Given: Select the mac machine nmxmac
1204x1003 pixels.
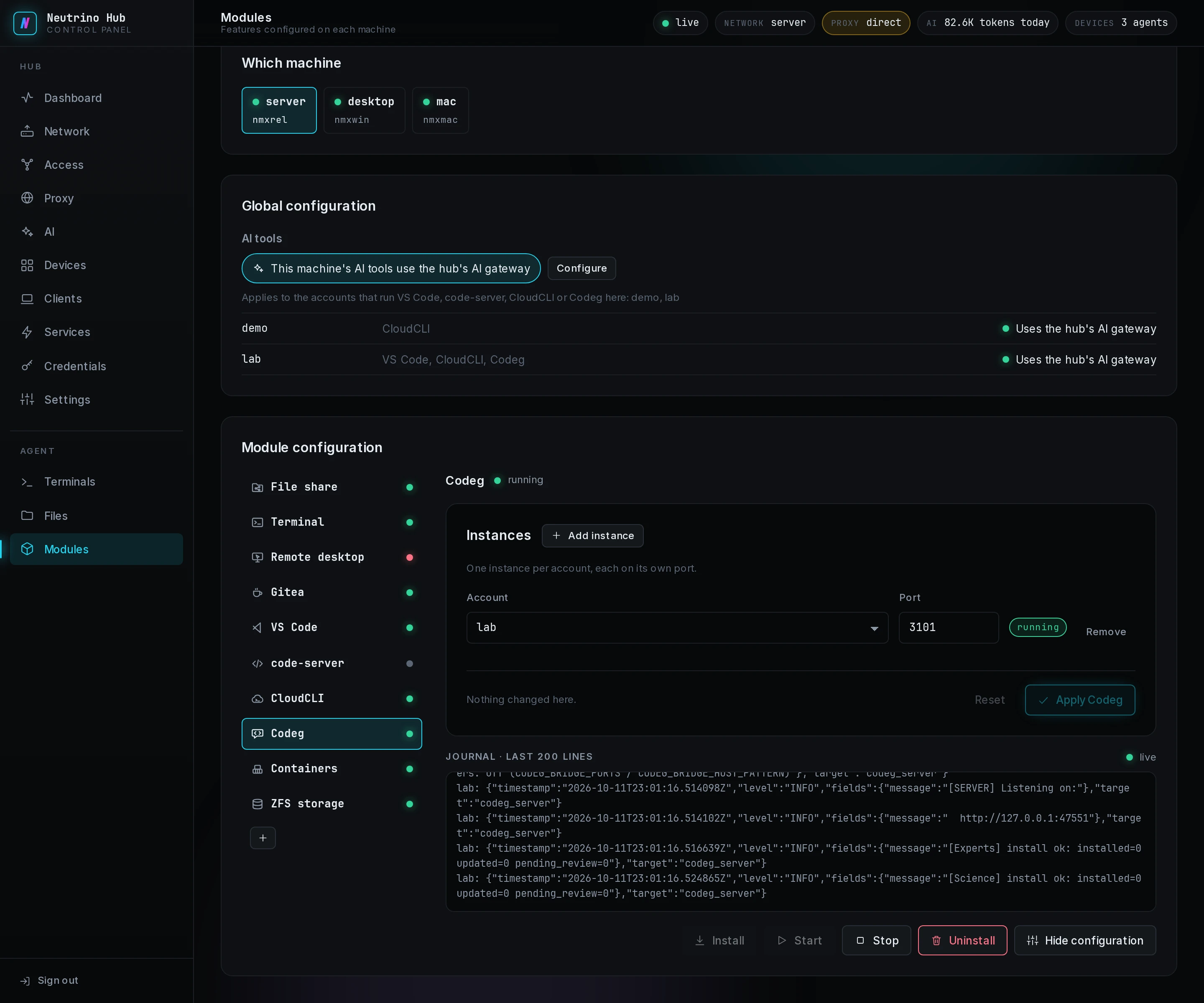Looking at the screenshot, I should pyautogui.click(x=440, y=110).
